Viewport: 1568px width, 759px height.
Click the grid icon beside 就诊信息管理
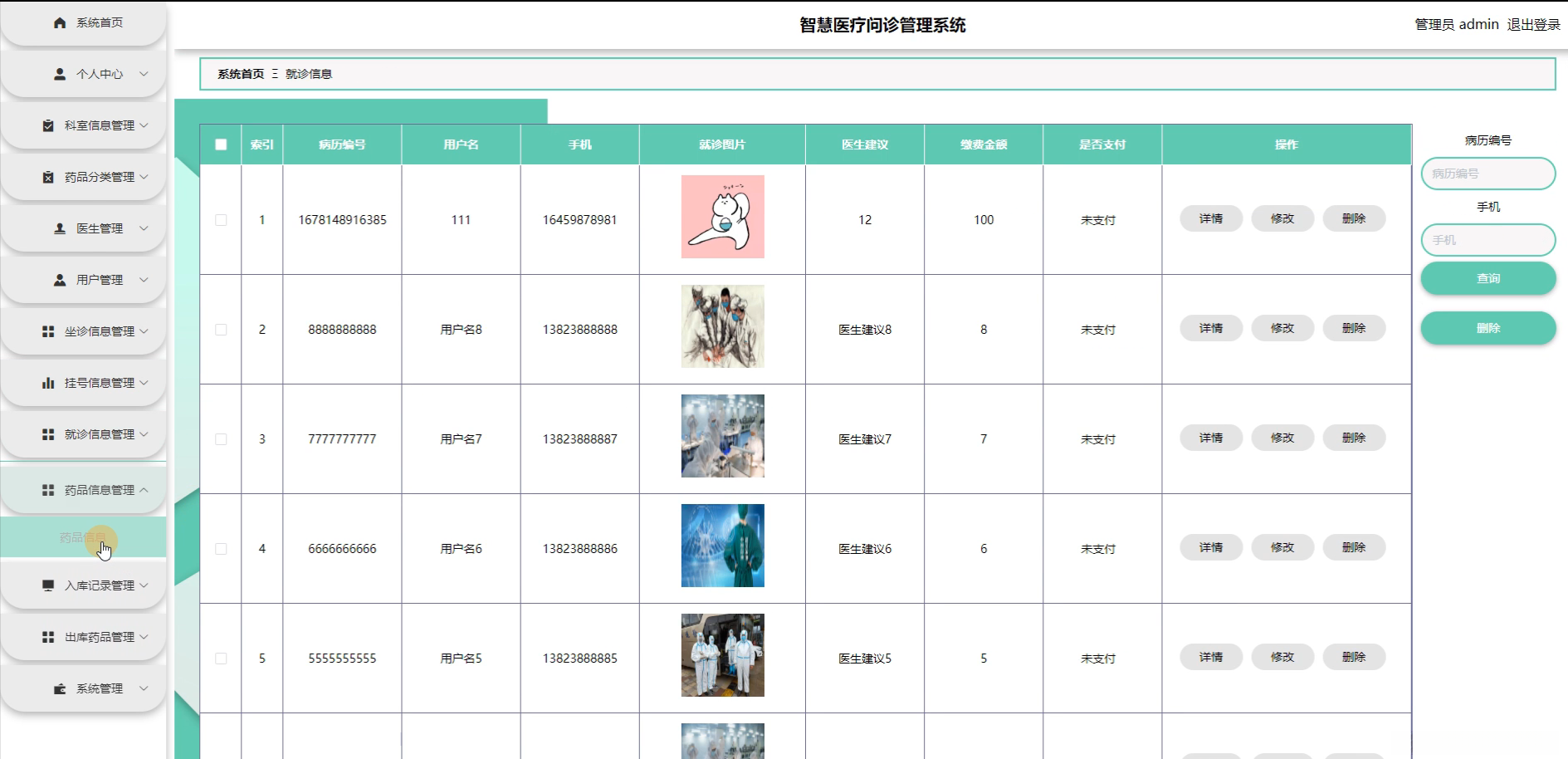point(48,434)
